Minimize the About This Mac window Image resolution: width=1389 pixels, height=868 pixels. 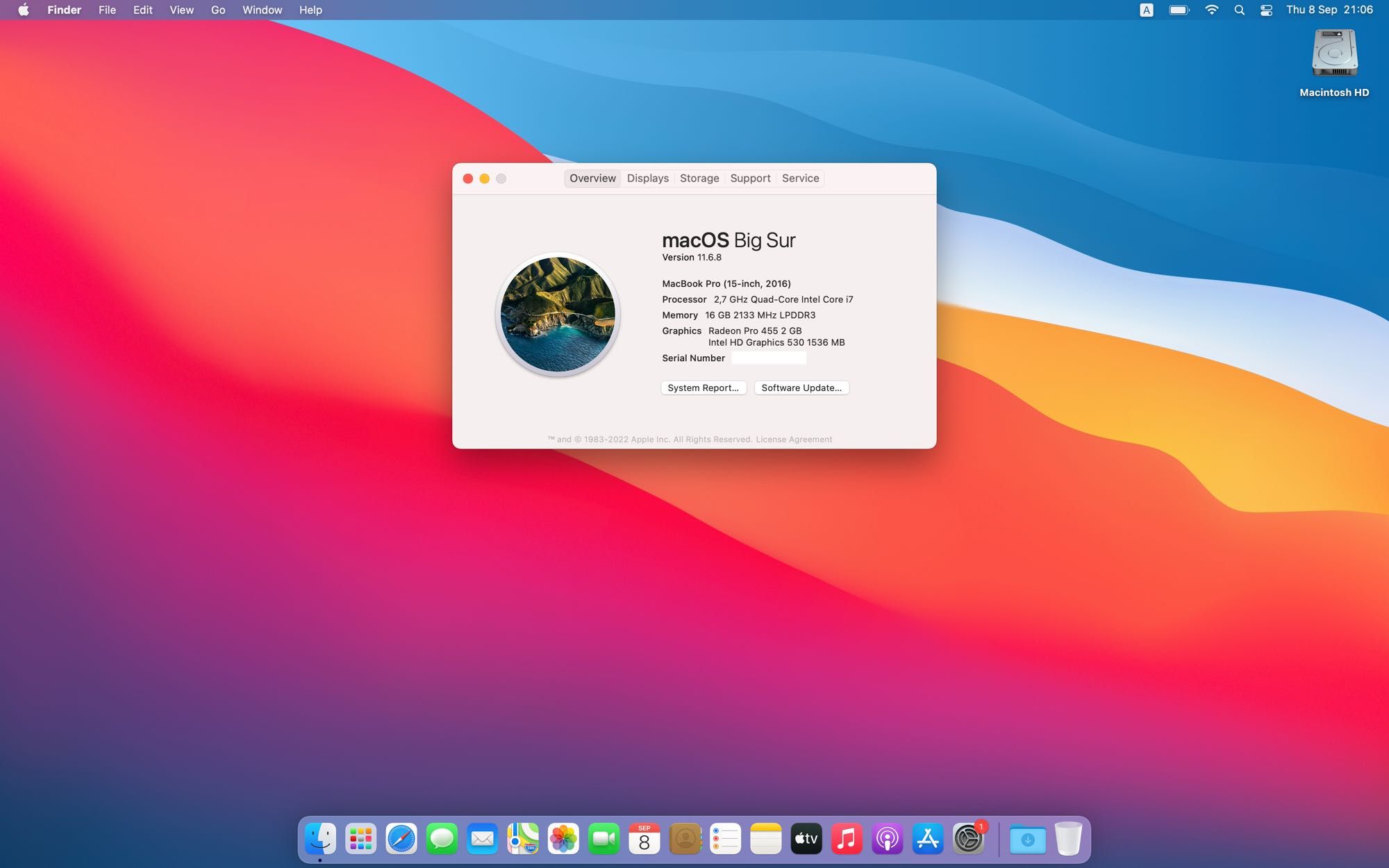[485, 178]
